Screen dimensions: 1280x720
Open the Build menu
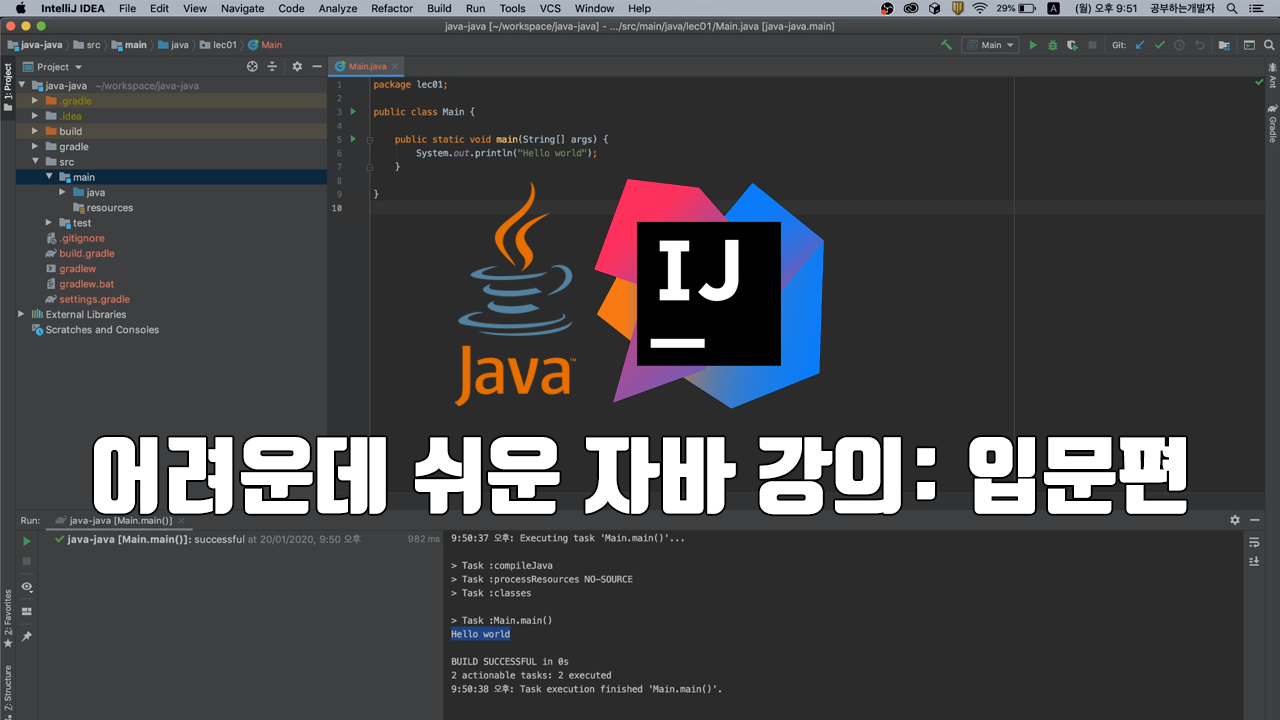coord(439,8)
